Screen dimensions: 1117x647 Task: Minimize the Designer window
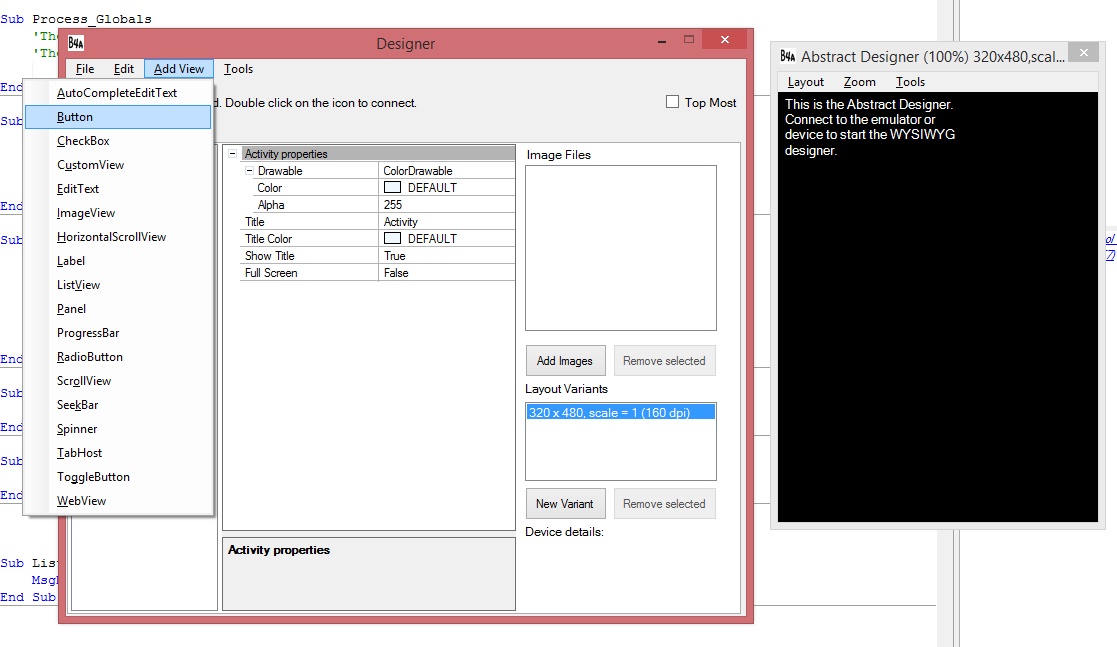(662, 41)
